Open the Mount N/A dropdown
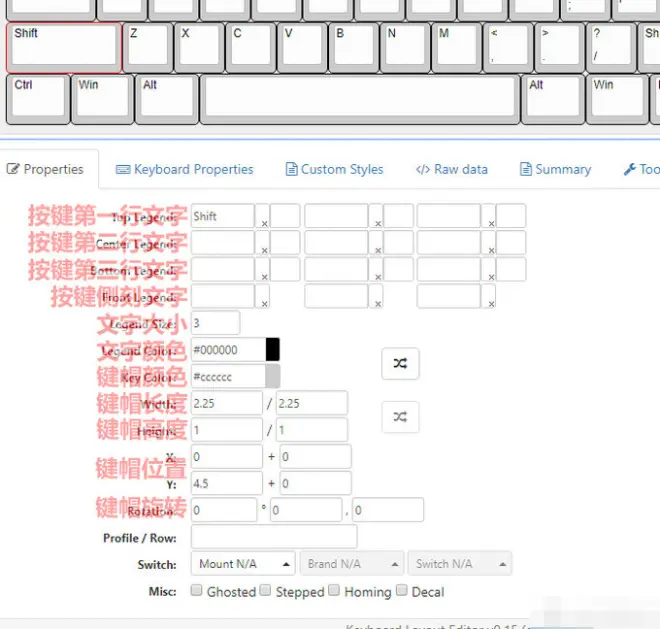 coord(243,564)
